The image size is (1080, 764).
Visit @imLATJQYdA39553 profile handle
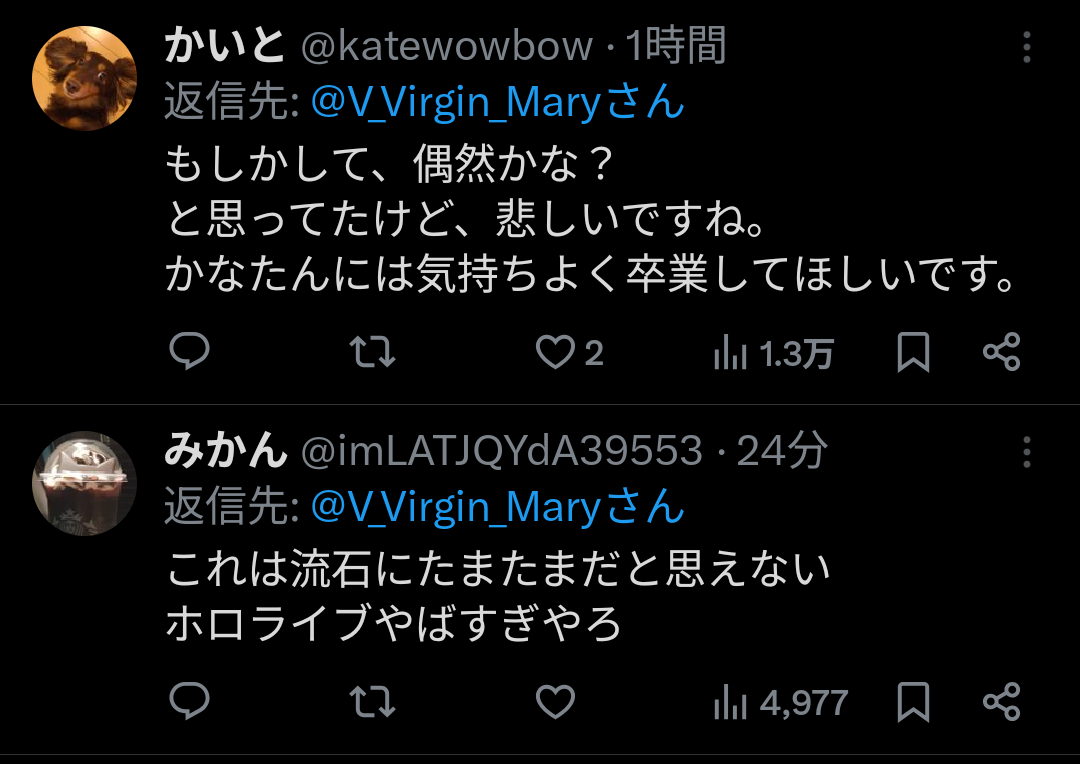pyautogui.click(x=501, y=452)
